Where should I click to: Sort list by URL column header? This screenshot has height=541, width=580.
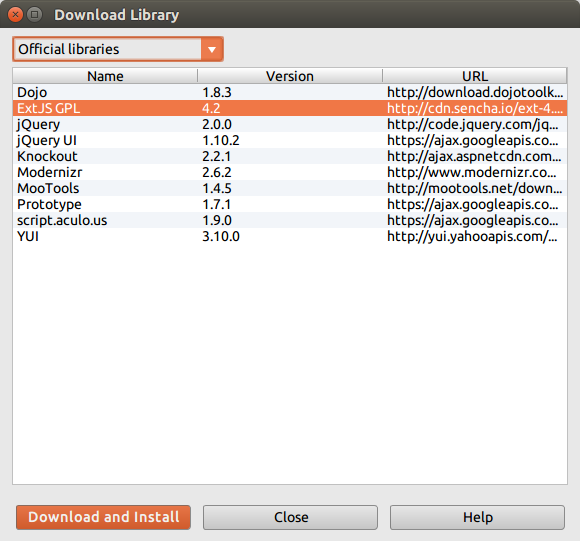click(x=475, y=76)
